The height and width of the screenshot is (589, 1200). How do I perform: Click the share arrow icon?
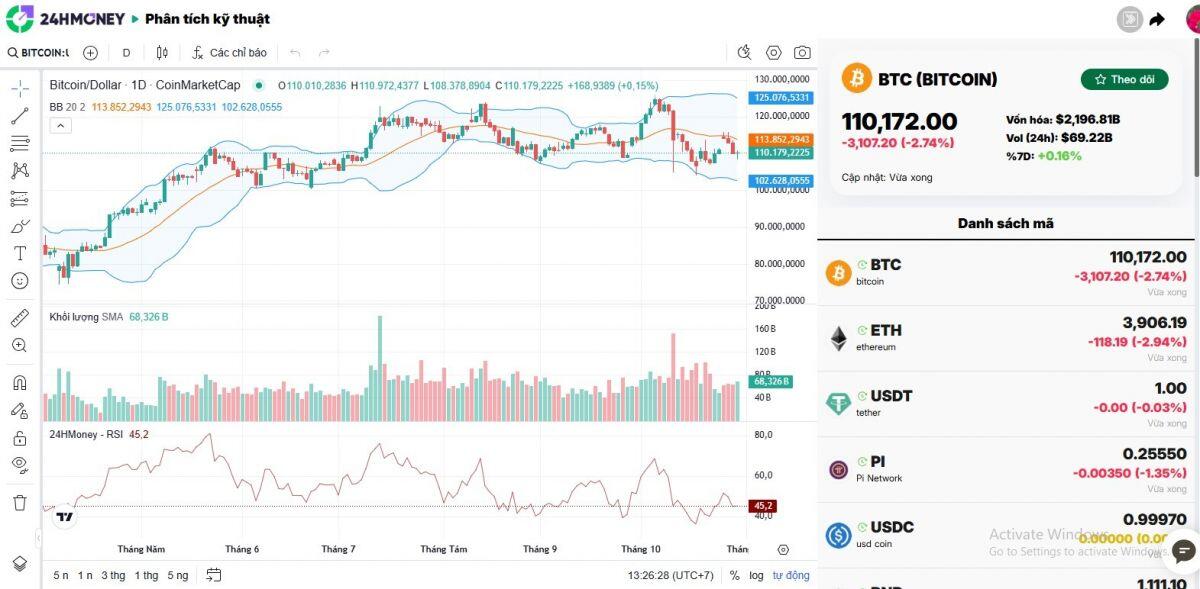pyautogui.click(x=1157, y=19)
